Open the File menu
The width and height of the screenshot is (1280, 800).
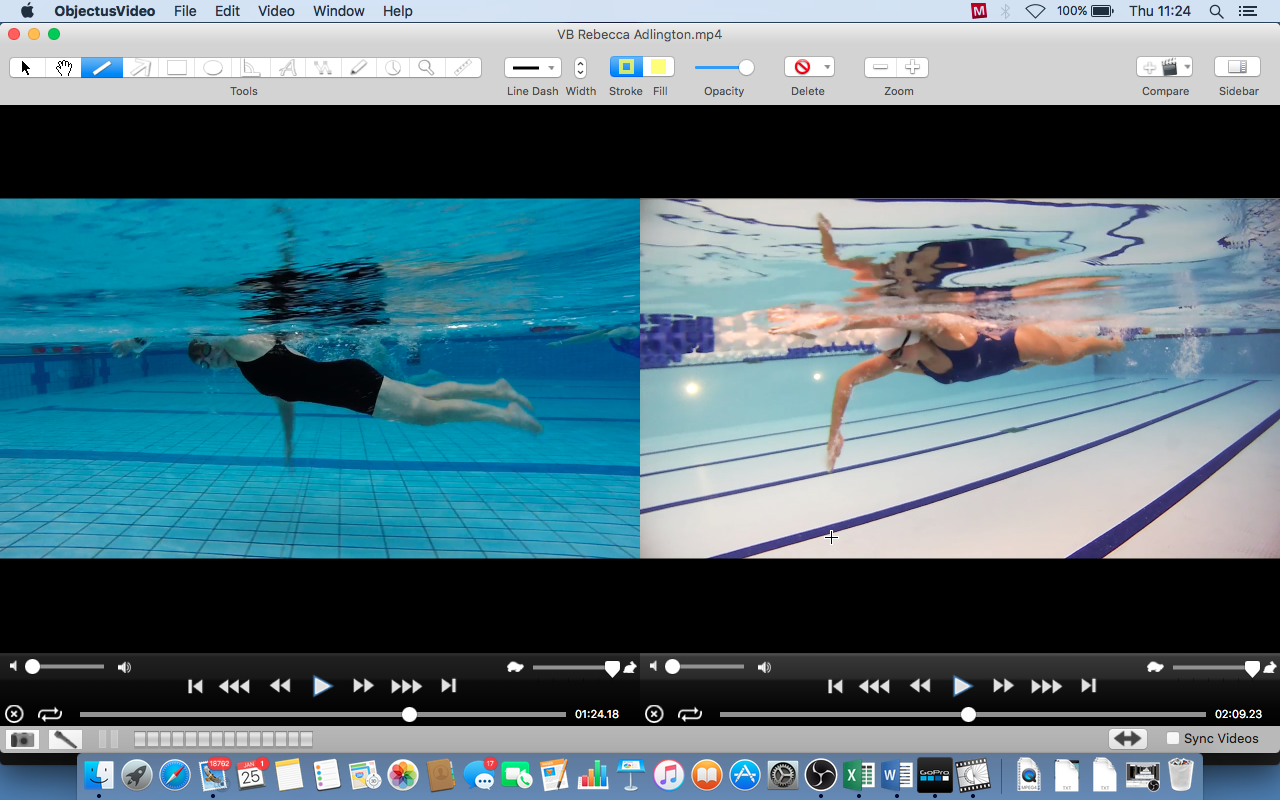185,11
